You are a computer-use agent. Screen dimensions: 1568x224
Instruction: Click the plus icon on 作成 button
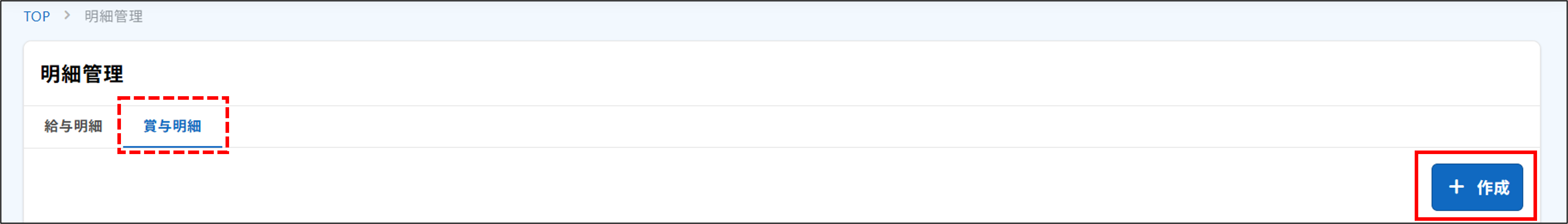tap(1455, 187)
